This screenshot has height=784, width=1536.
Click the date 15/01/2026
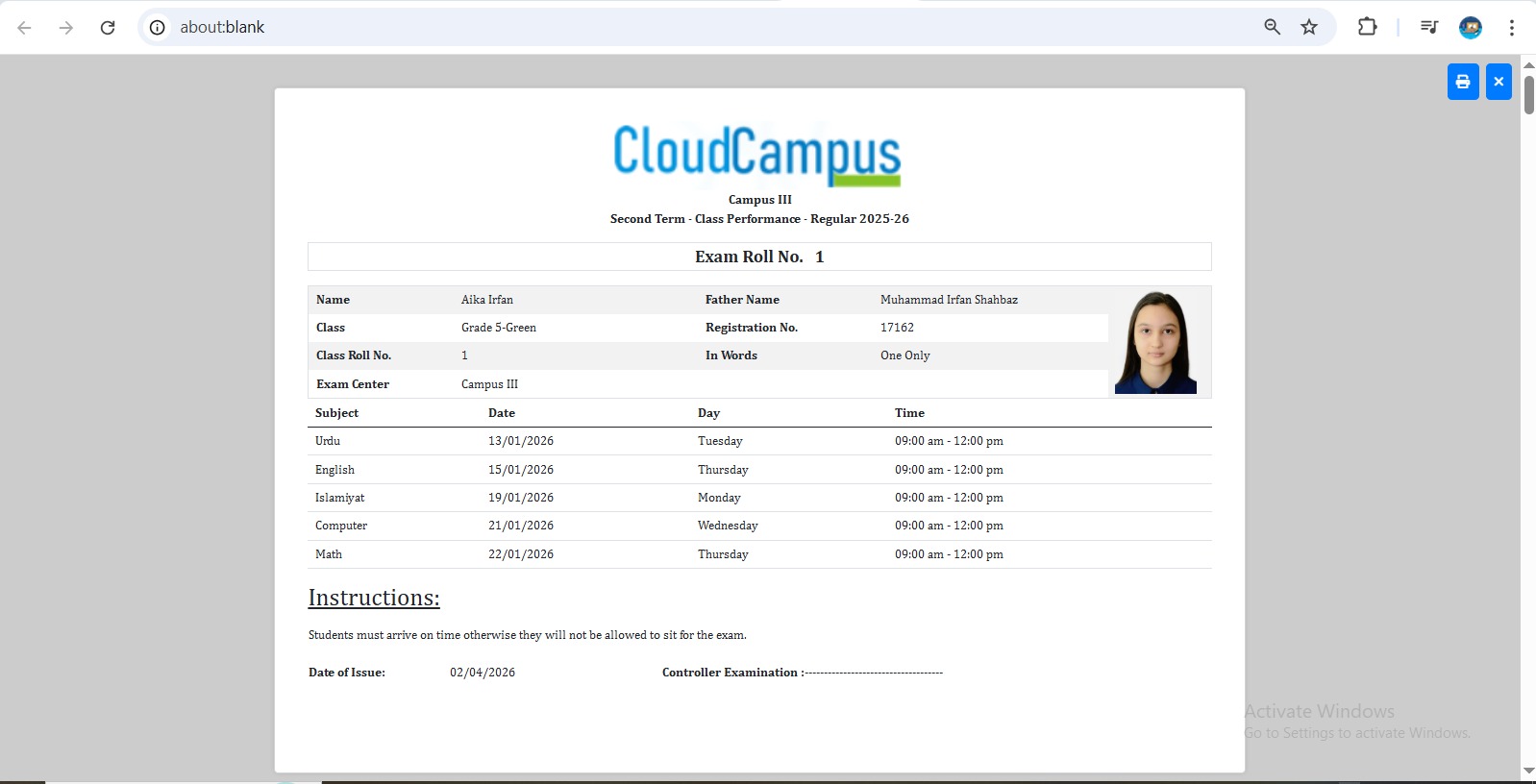521,470
